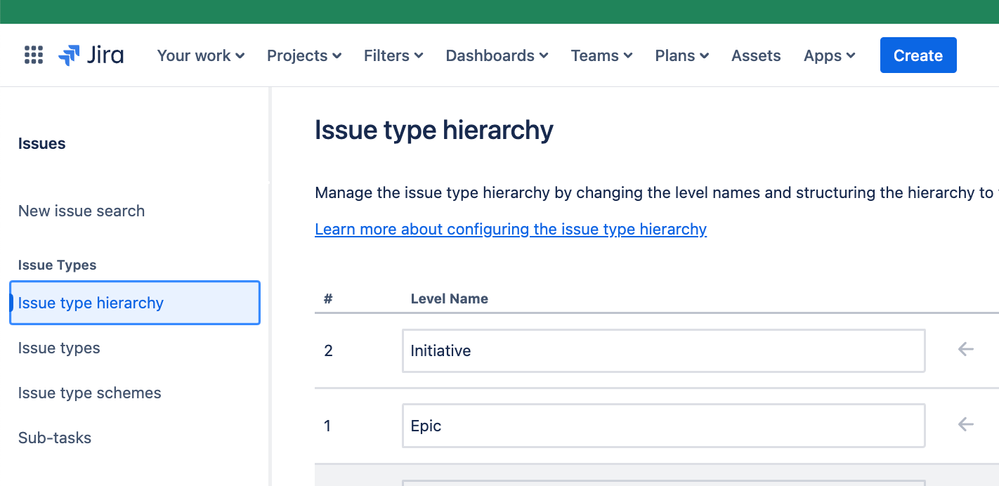This screenshot has height=486, width=999.
Task: Select New issue search in sidebar
Action: tap(81, 211)
